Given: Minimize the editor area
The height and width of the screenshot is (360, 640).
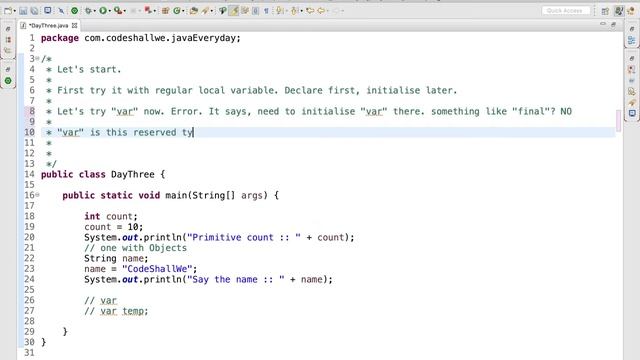Looking at the screenshot, I should [603, 24].
